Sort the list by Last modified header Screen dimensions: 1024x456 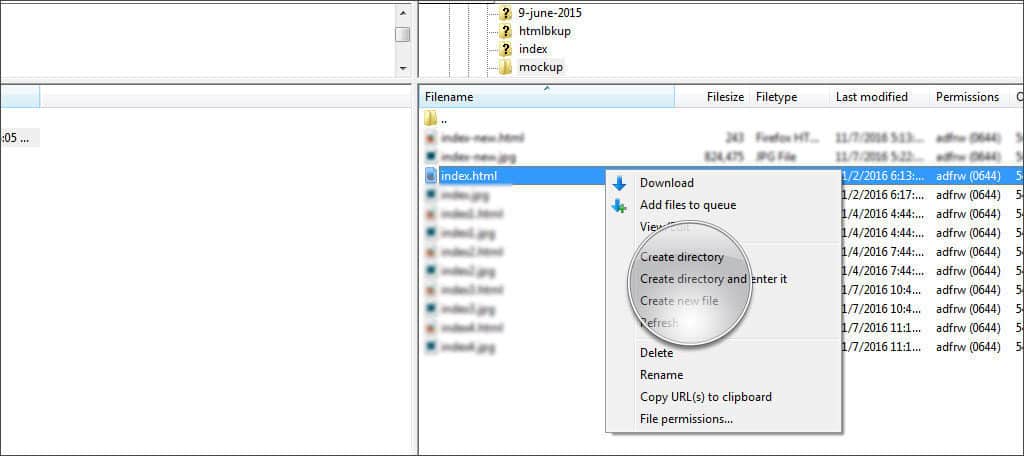871,97
